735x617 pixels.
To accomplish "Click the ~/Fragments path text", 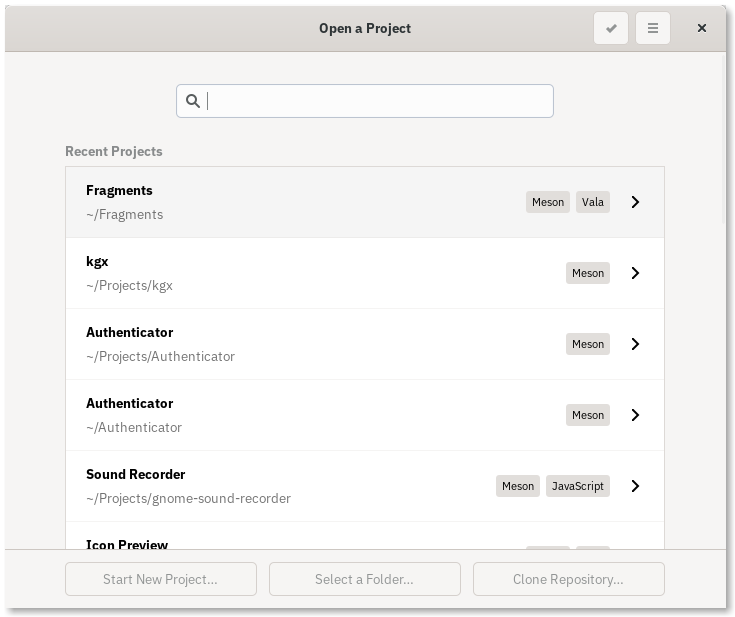I will tap(125, 215).
